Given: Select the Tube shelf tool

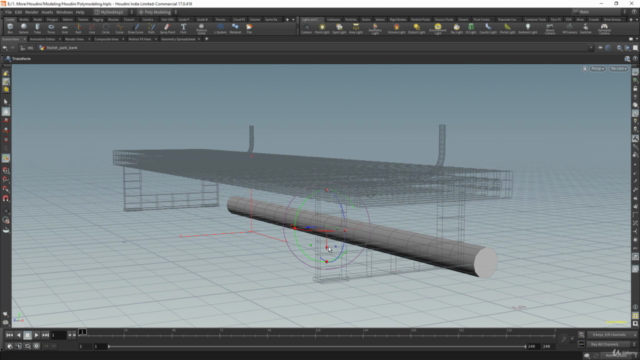Looking at the screenshot, I should click(x=37, y=28).
